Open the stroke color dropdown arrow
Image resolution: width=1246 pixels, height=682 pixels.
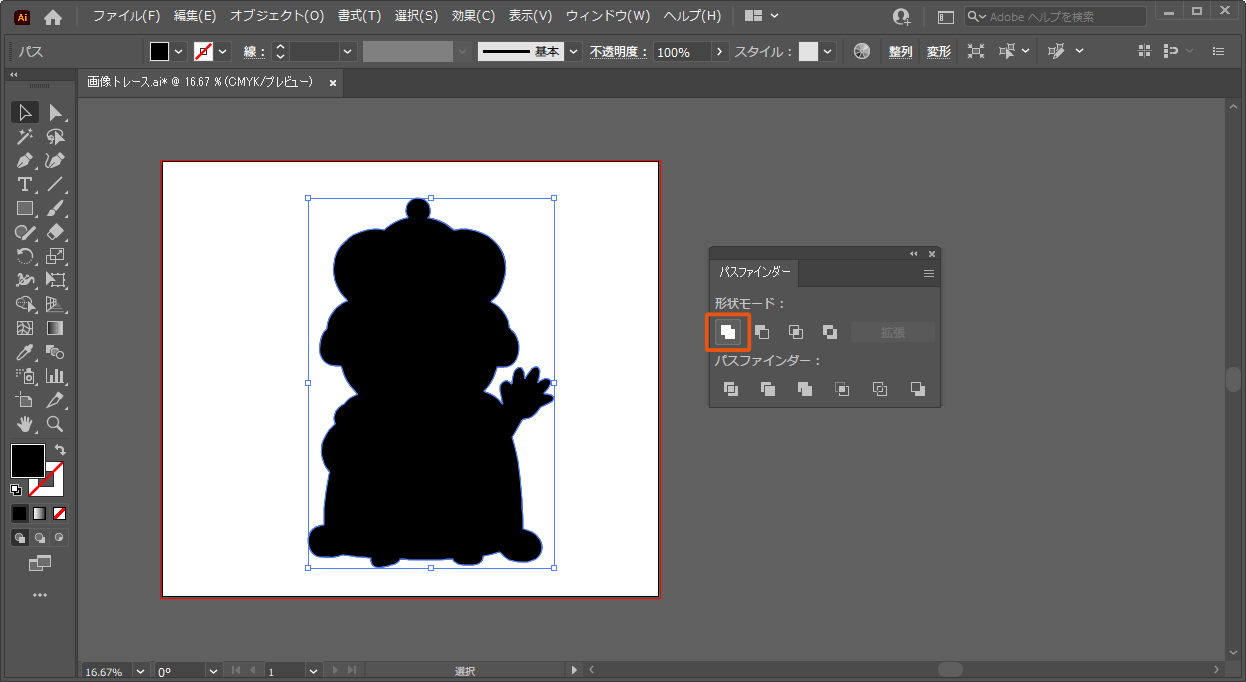pyautogui.click(x=223, y=51)
